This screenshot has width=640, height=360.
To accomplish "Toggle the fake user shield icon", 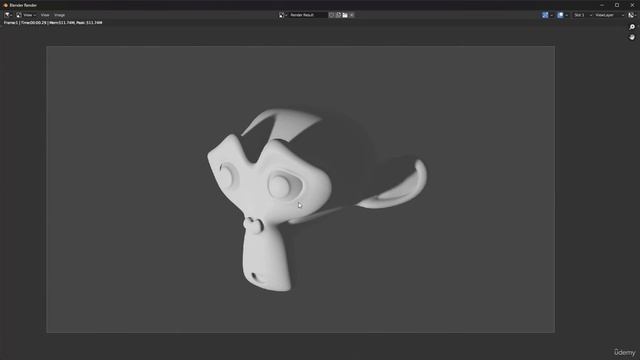I will pyautogui.click(x=331, y=15).
